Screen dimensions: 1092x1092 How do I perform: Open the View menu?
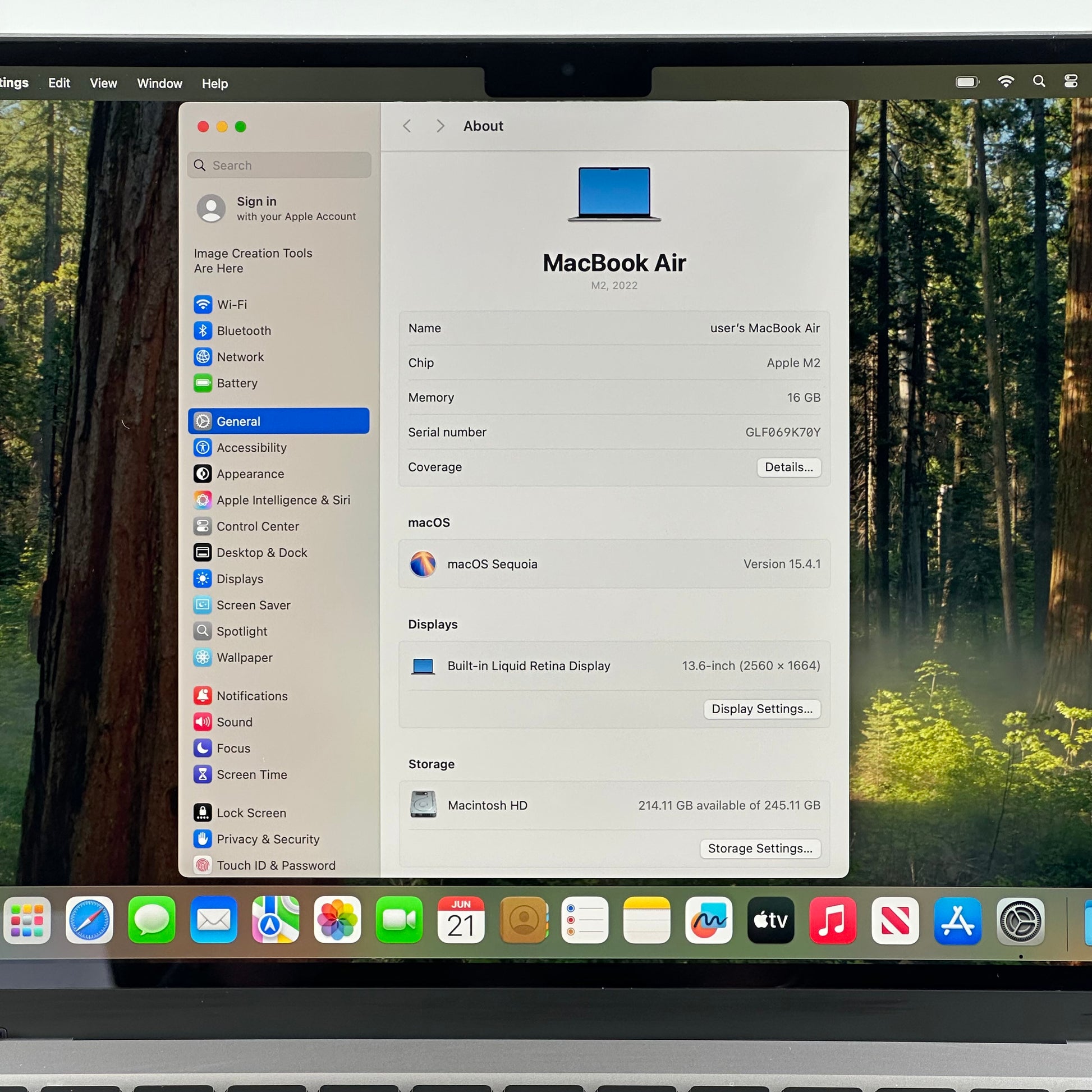[x=103, y=83]
